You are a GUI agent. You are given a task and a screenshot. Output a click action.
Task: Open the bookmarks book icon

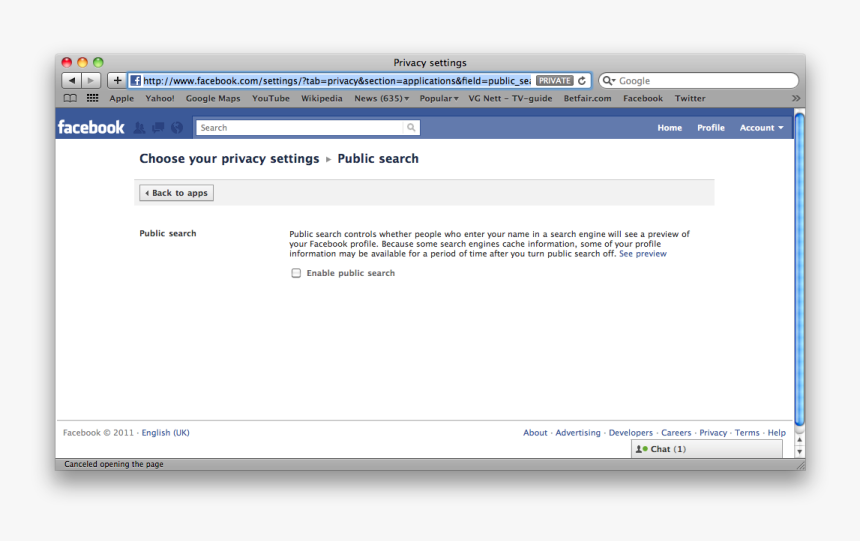pyautogui.click(x=70, y=98)
